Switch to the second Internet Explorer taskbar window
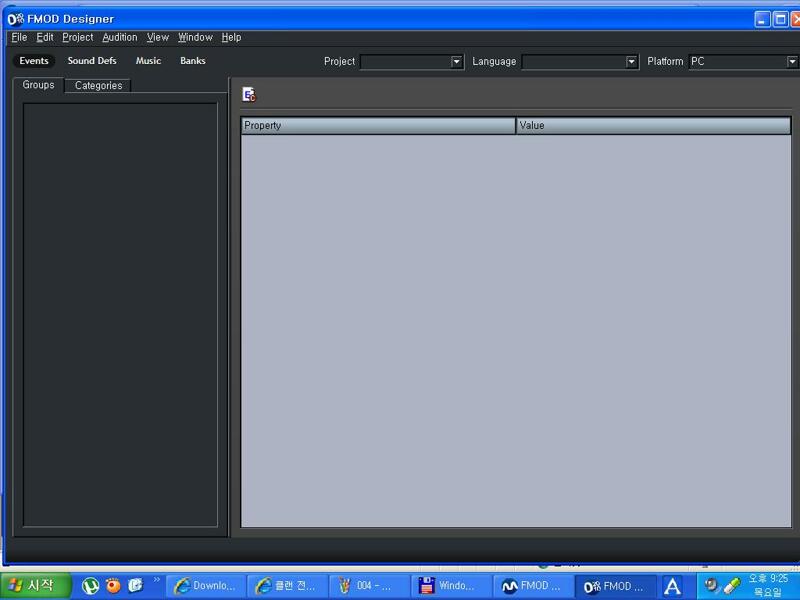Screen dimensions: 800x600 (x=288, y=586)
